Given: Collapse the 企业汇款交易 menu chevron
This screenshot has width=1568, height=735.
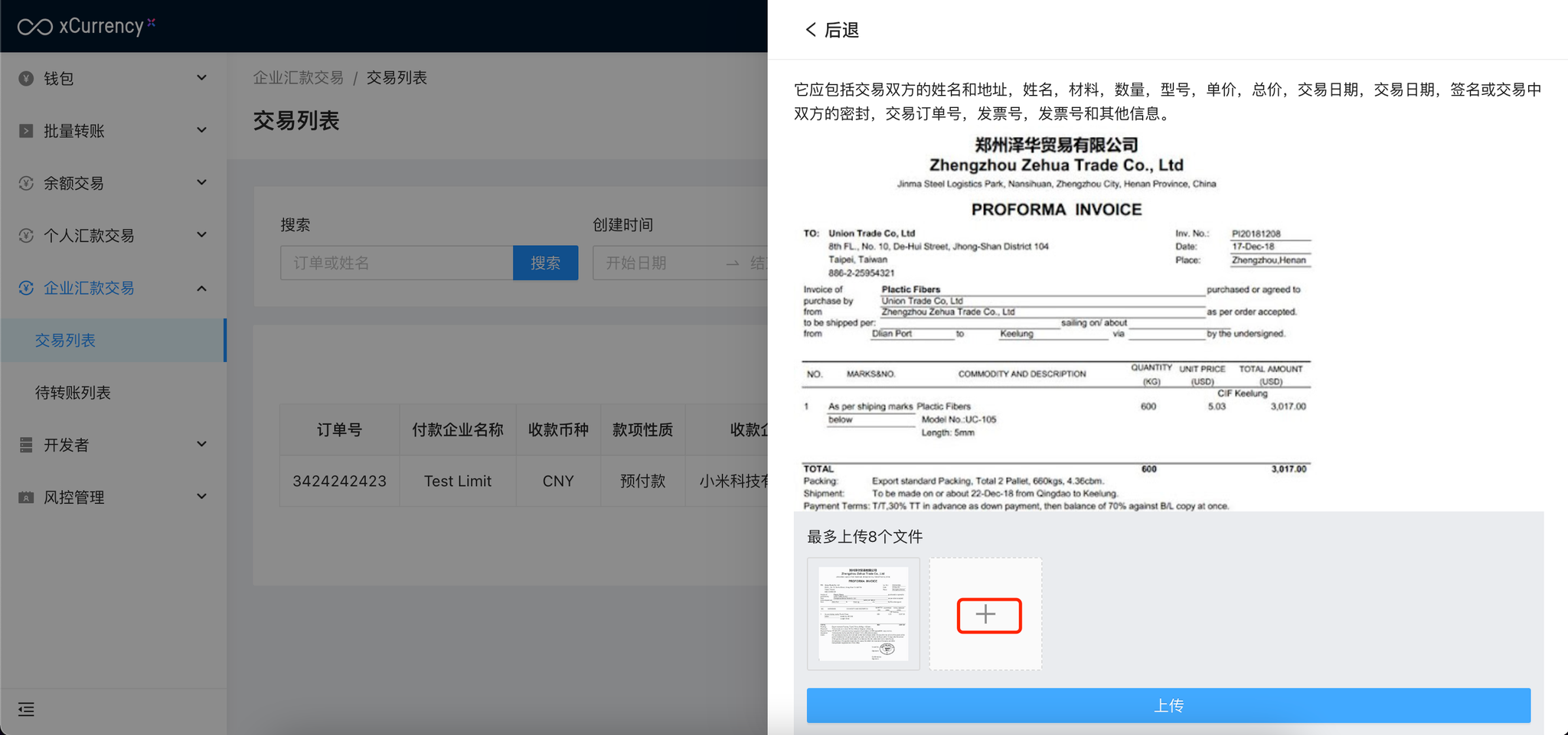Looking at the screenshot, I should (201, 288).
